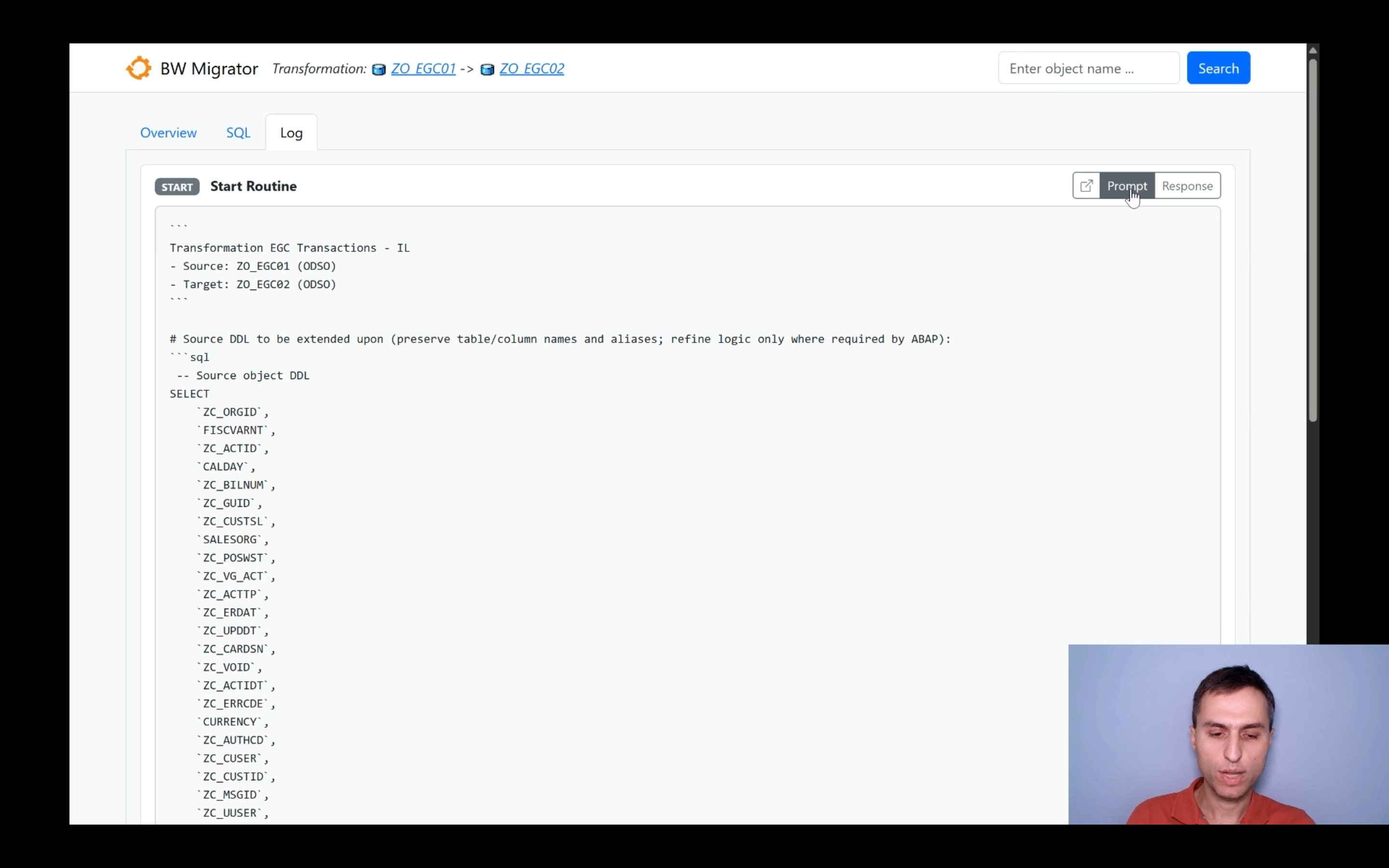Open the prompt in a new window icon
The image size is (1389, 868).
click(1086, 186)
